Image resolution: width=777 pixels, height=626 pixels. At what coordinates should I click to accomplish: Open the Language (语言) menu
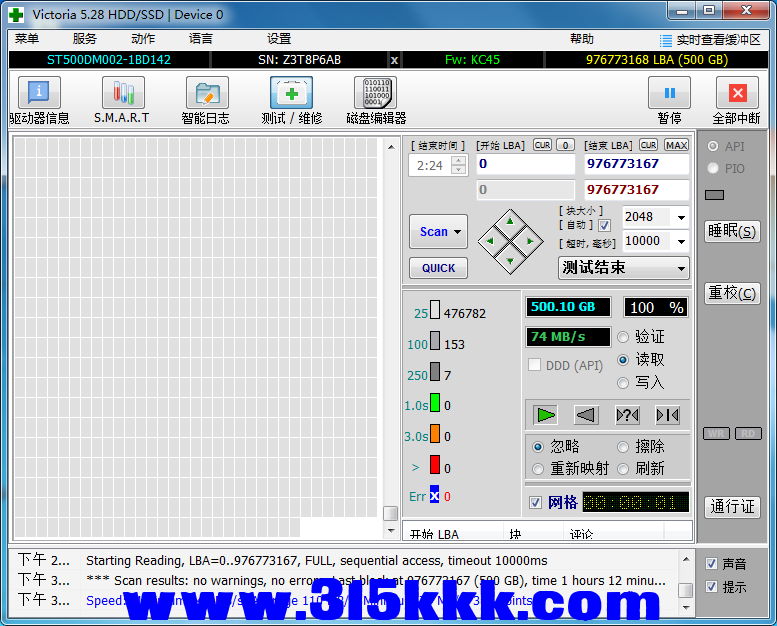pos(201,39)
